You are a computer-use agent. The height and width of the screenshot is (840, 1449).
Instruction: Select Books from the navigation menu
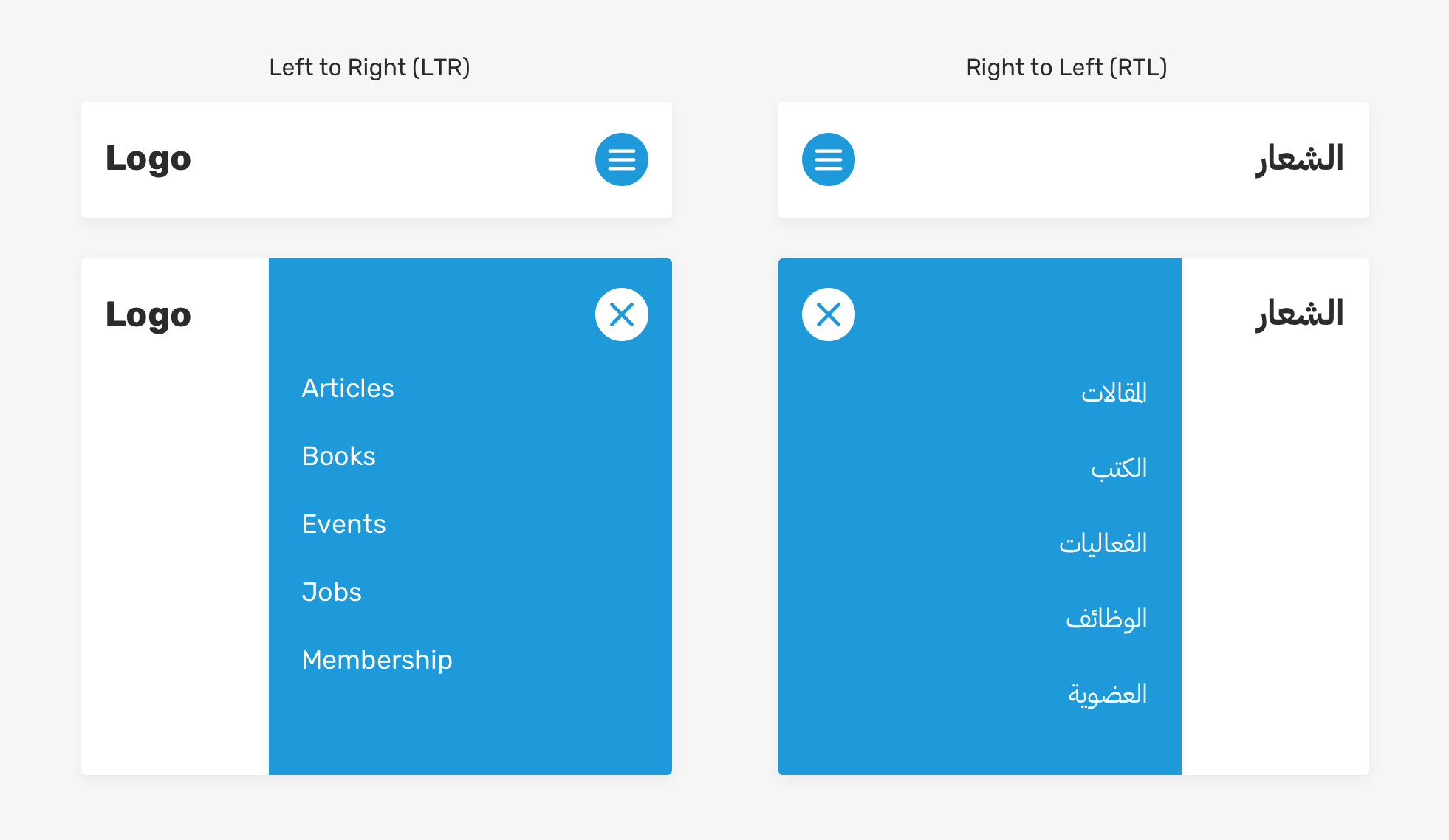point(338,456)
